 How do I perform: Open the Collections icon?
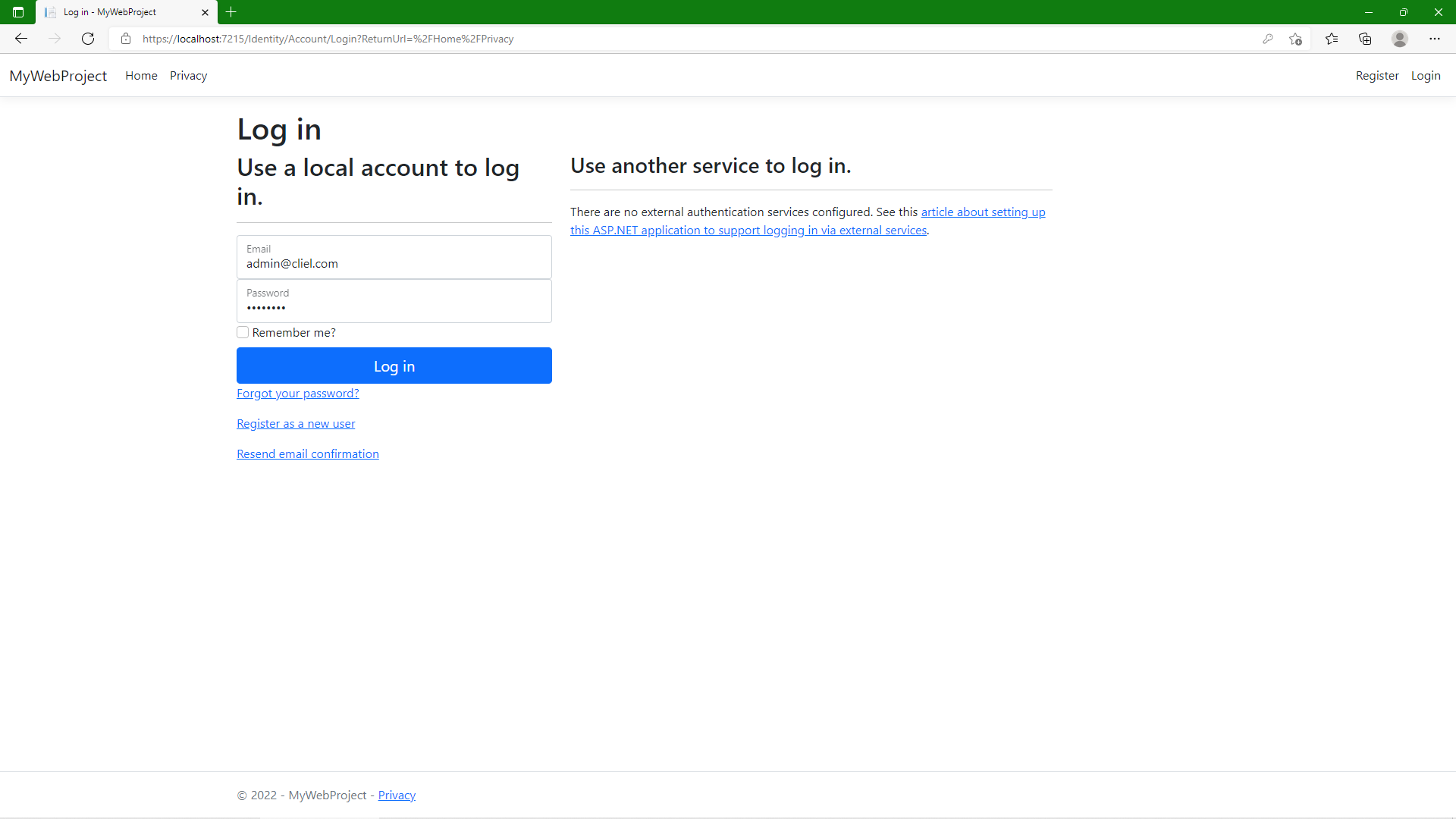(1365, 39)
